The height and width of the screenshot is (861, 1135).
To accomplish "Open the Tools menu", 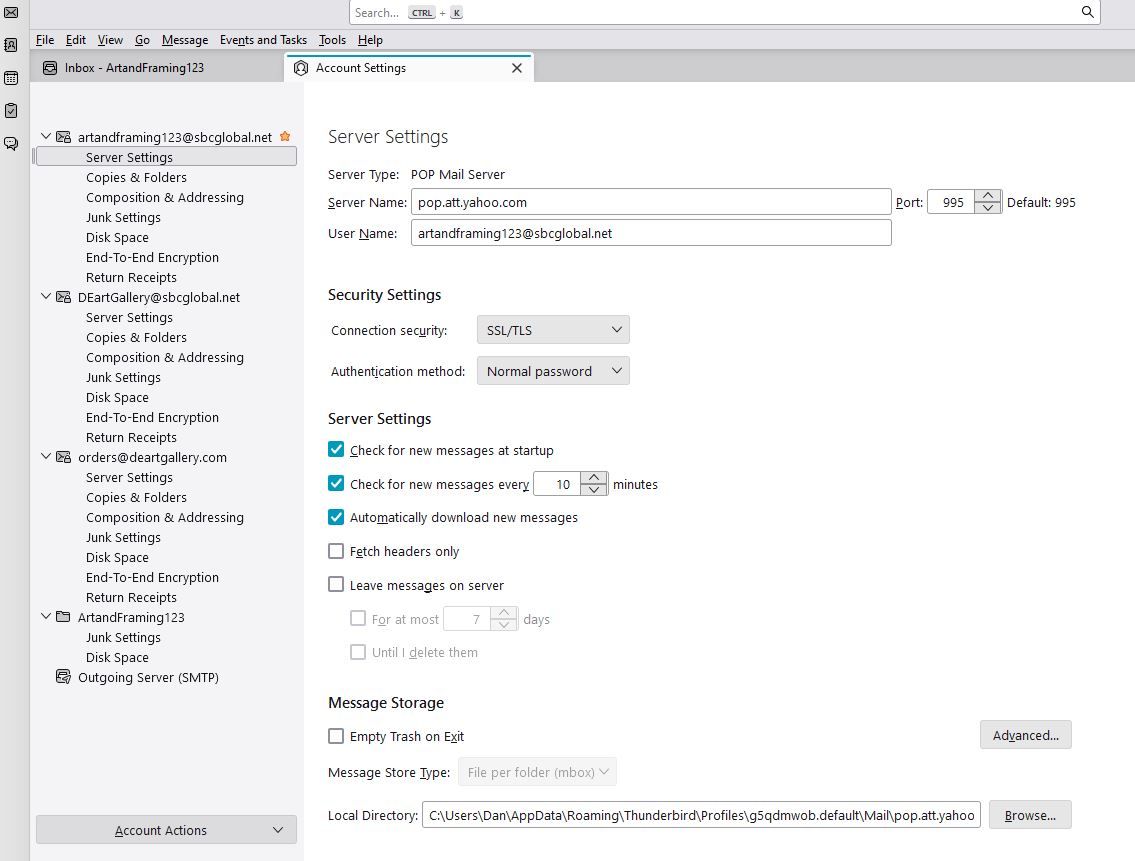I will pyautogui.click(x=332, y=40).
